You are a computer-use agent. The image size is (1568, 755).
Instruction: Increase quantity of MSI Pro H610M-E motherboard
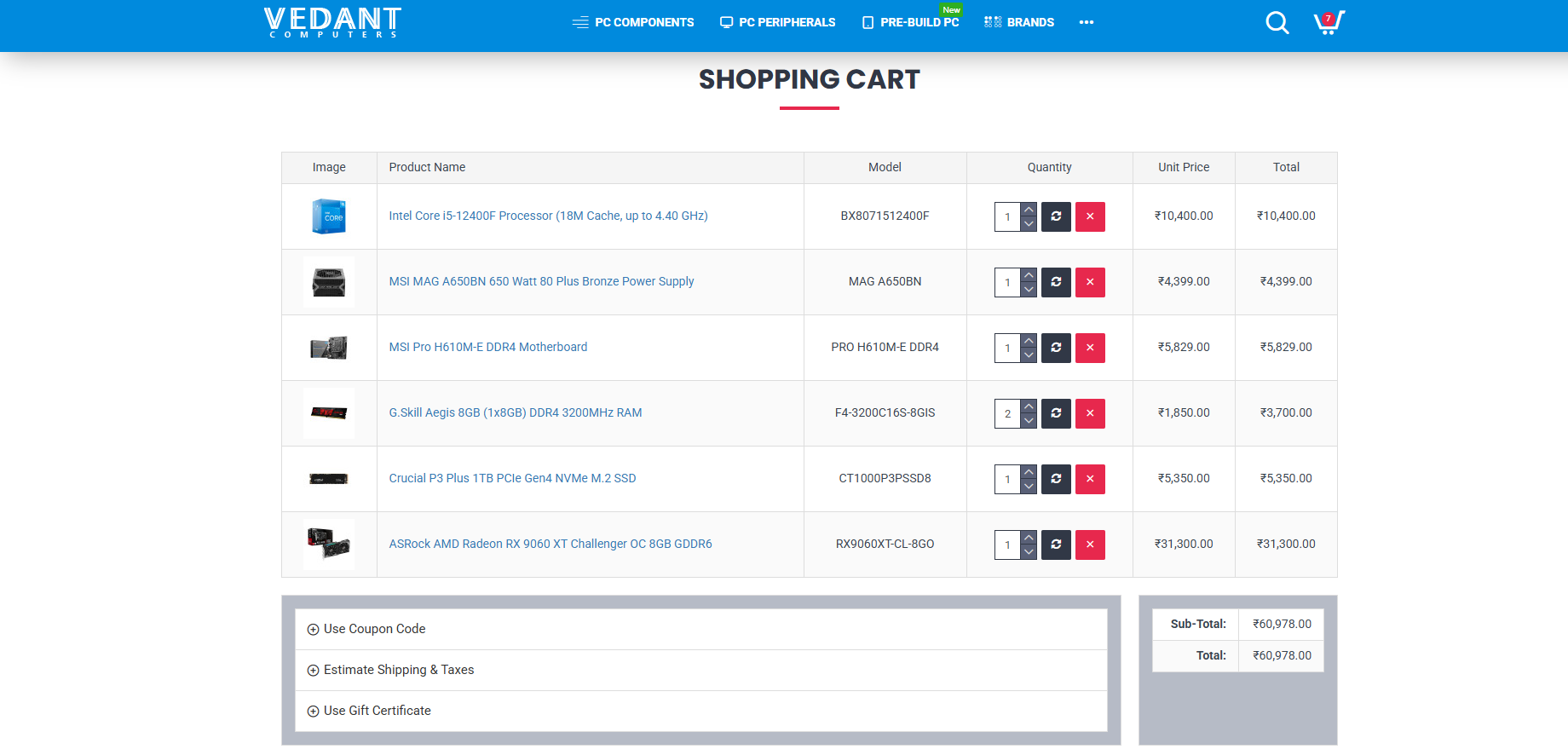tap(1029, 341)
